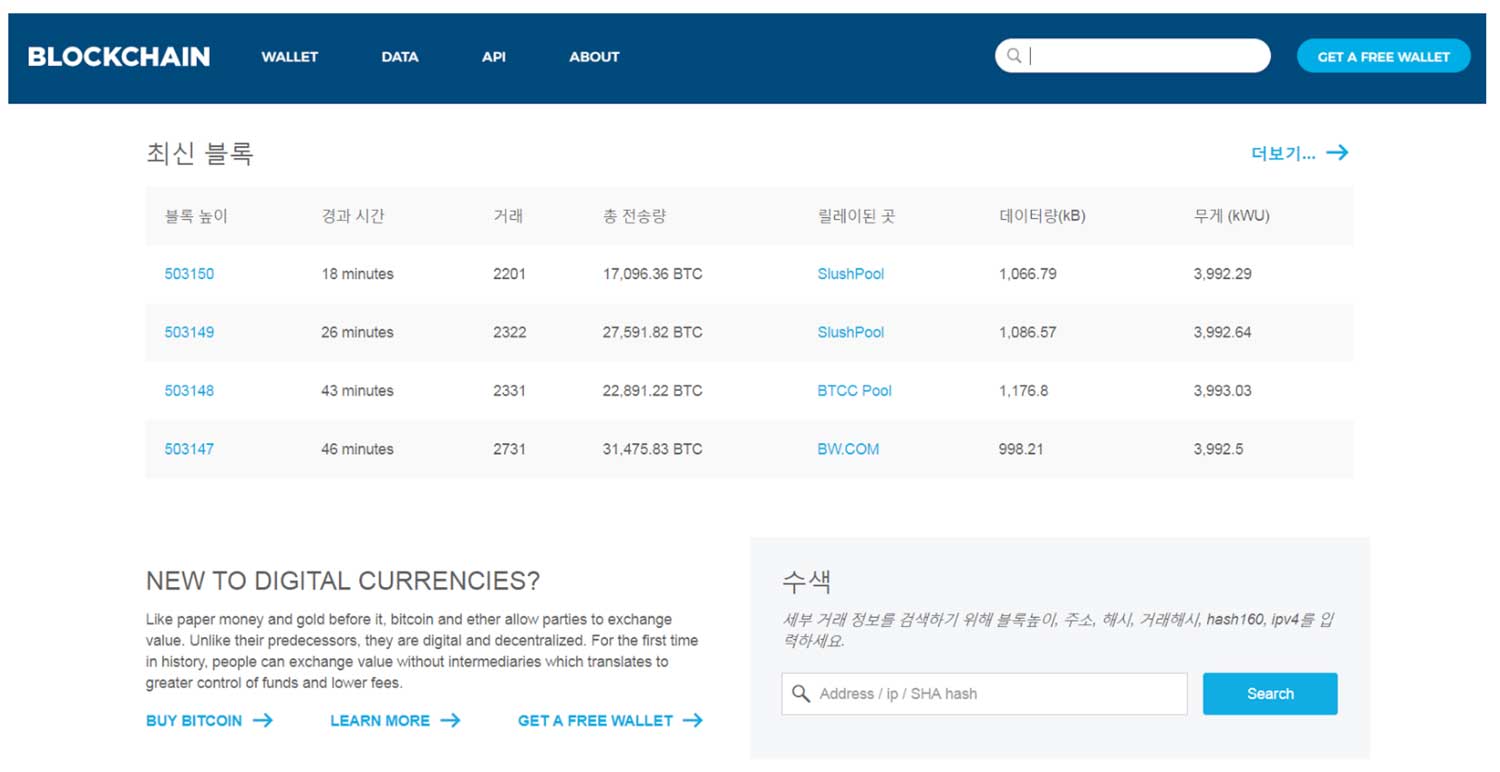Click the 3,992.64 weight cell
Image resolution: width=1500 pixels, height=772 pixels.
(1222, 332)
